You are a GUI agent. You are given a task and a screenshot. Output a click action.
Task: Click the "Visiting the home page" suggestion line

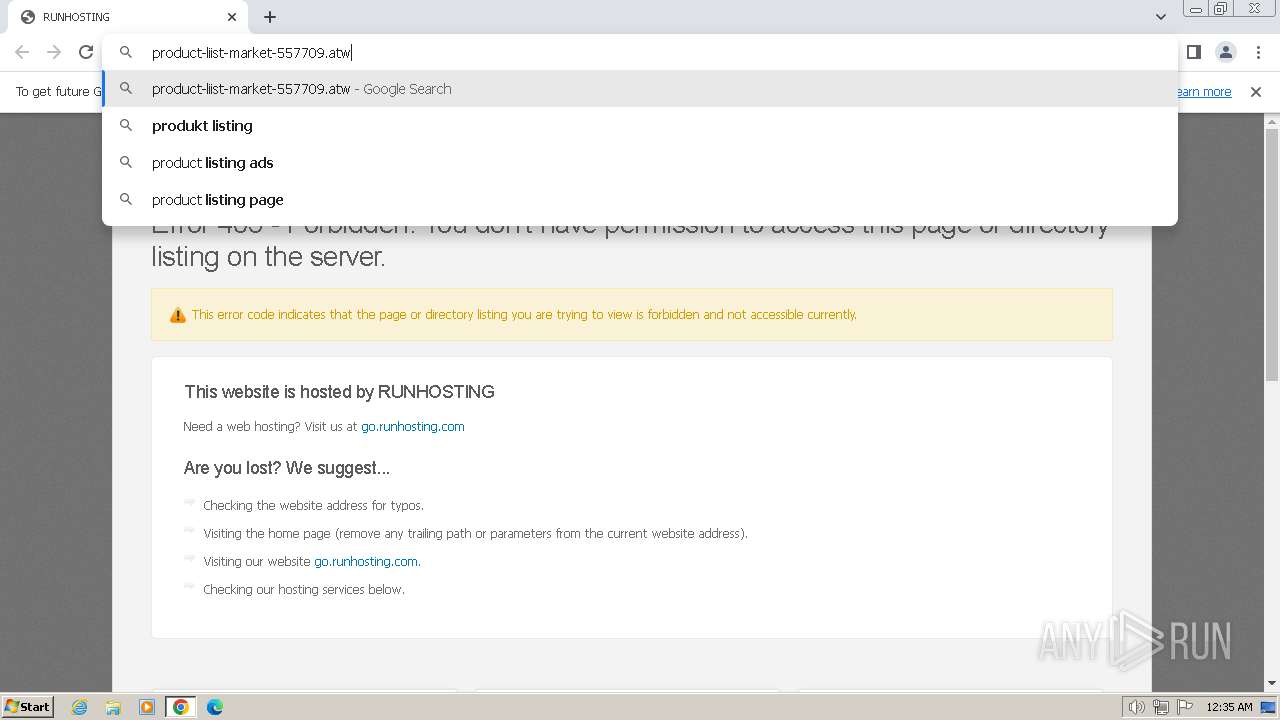coord(475,533)
